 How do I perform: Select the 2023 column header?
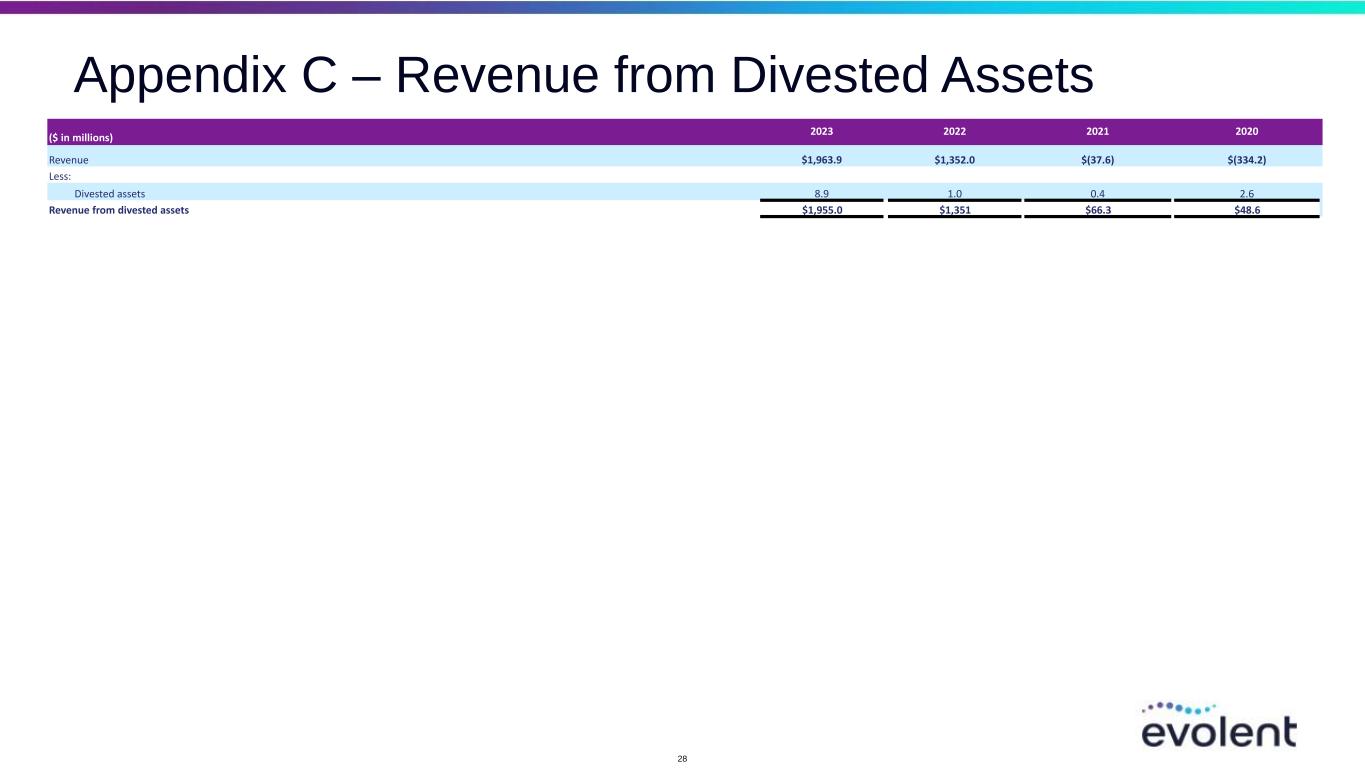[821, 132]
